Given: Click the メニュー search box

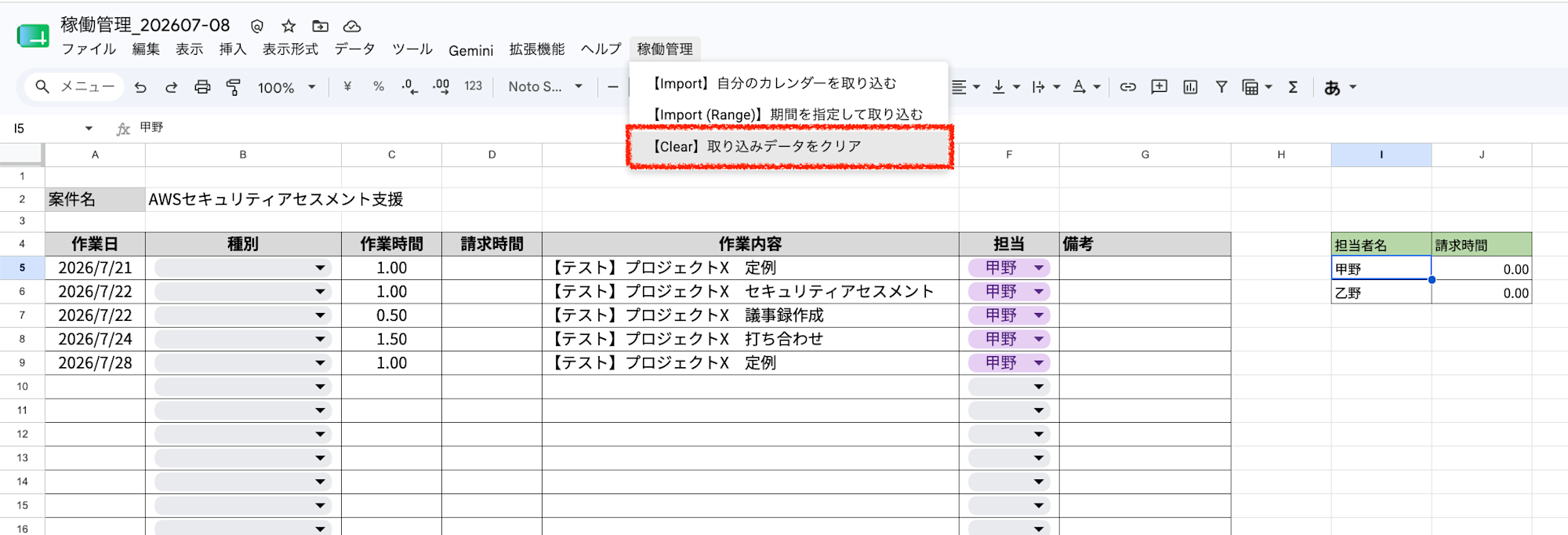Looking at the screenshot, I should tap(74, 87).
